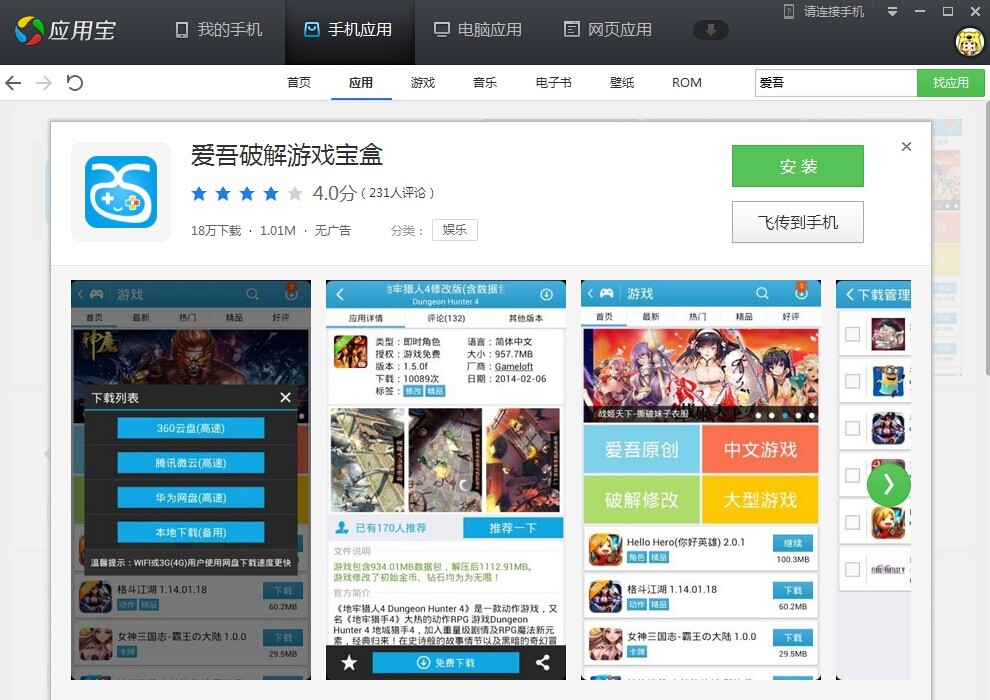Select 游戏 in the navigation bar
The width and height of the screenshot is (990, 700).
(x=423, y=83)
